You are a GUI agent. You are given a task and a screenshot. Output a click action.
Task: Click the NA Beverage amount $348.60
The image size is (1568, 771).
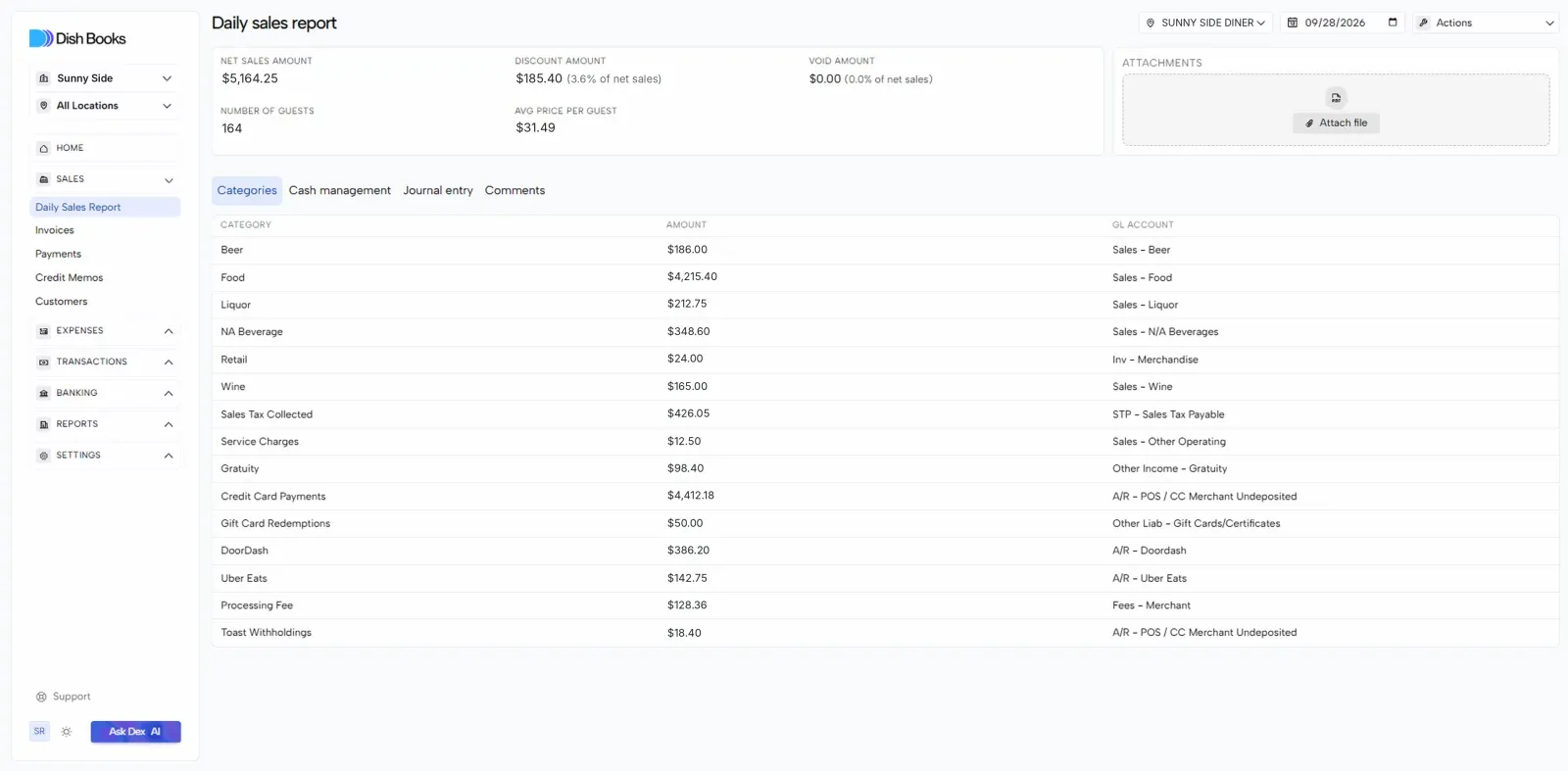coord(688,332)
